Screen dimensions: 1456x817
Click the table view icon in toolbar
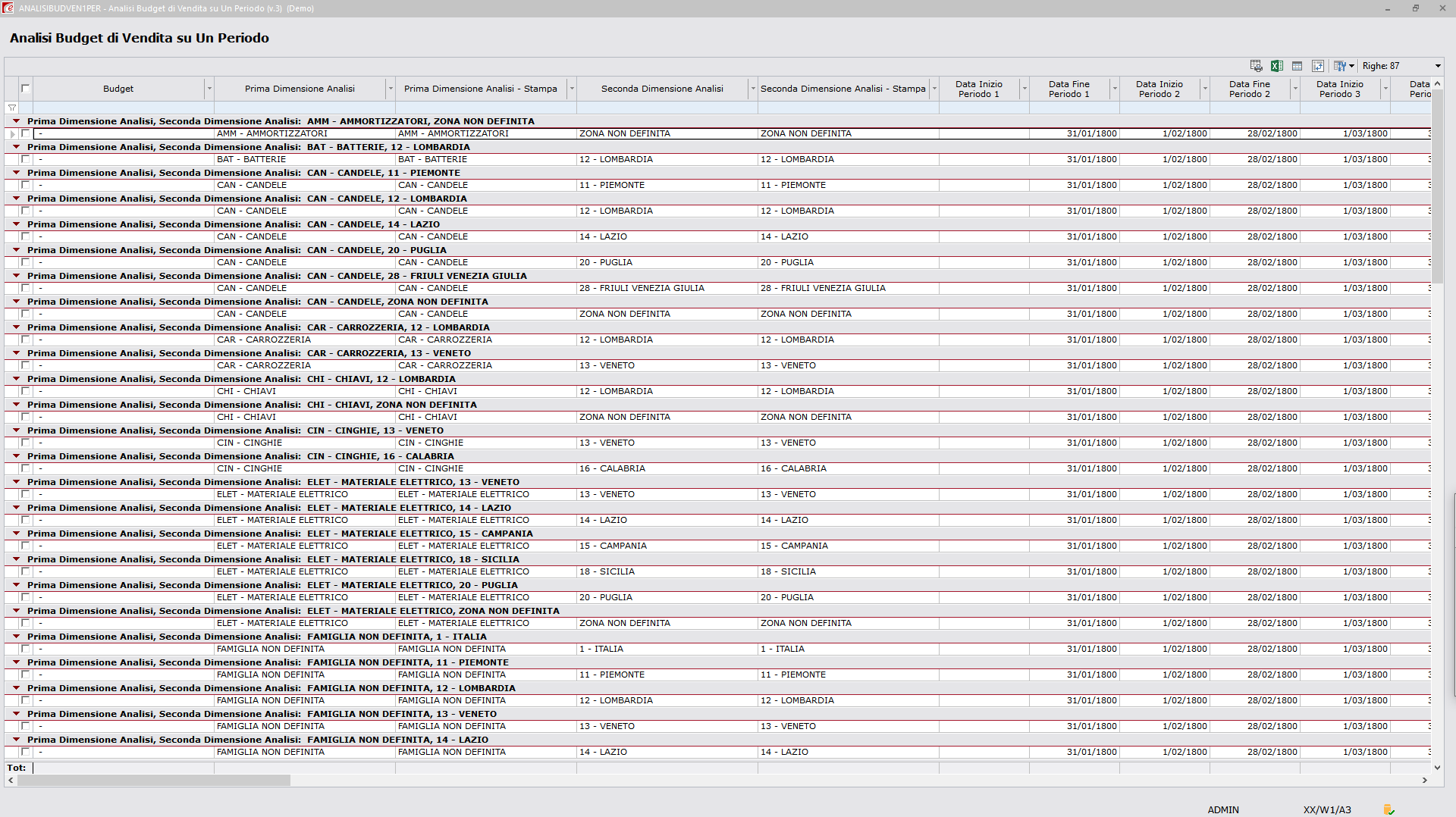[x=1298, y=66]
